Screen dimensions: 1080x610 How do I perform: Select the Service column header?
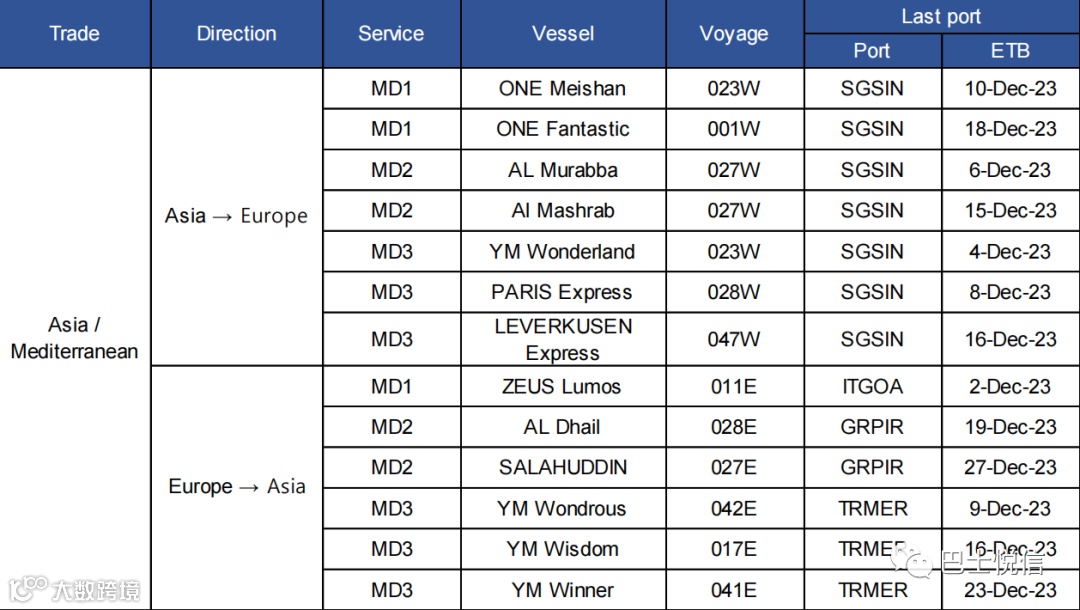(391, 34)
